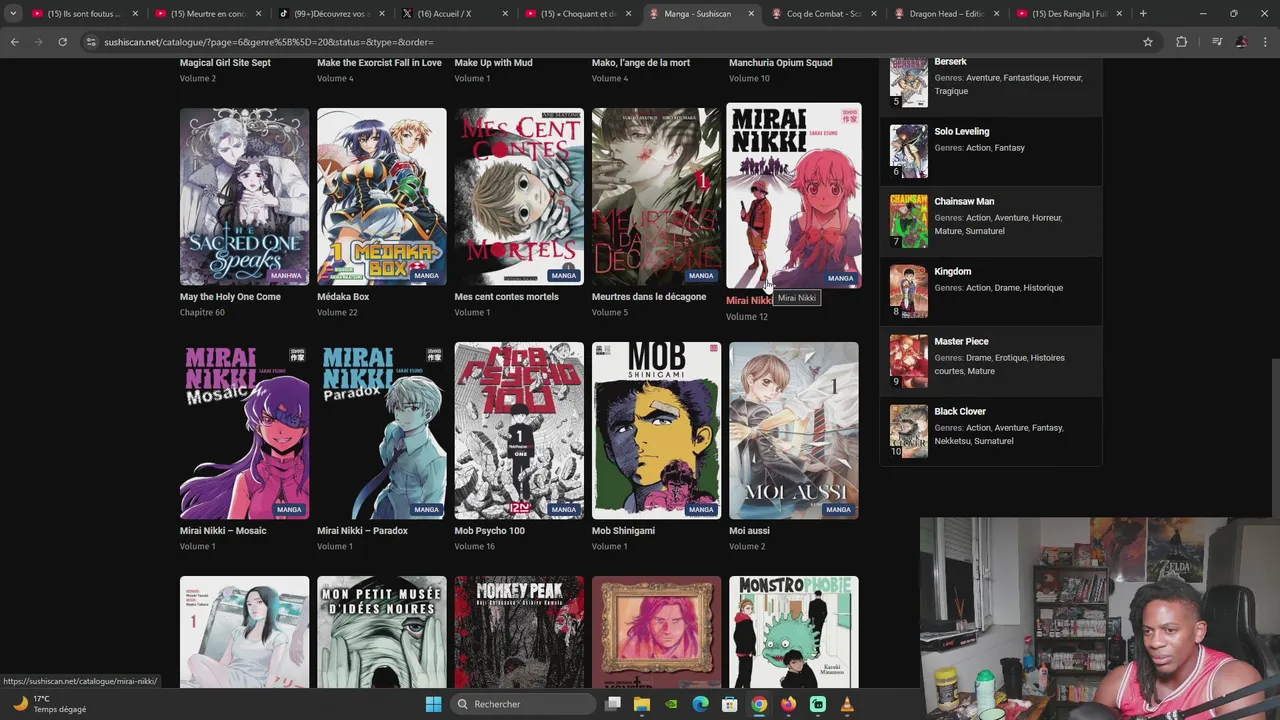Open May the Holy One Come cover
Image resolution: width=1280 pixels, height=720 pixels.
244,197
